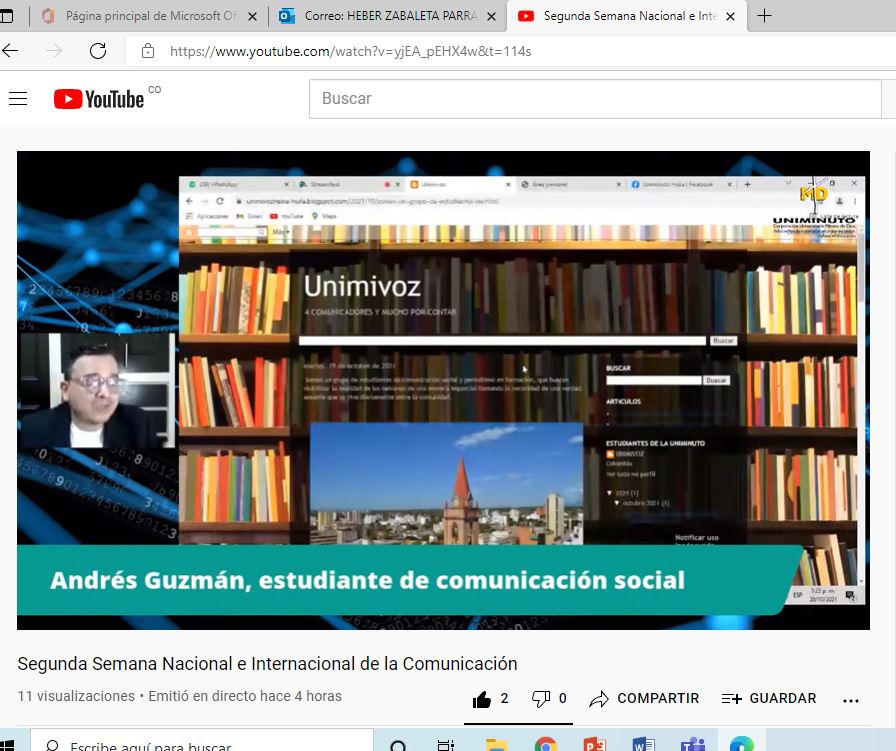
Task: Click the presenter webcam thumbnail in video
Action: [x=98, y=390]
